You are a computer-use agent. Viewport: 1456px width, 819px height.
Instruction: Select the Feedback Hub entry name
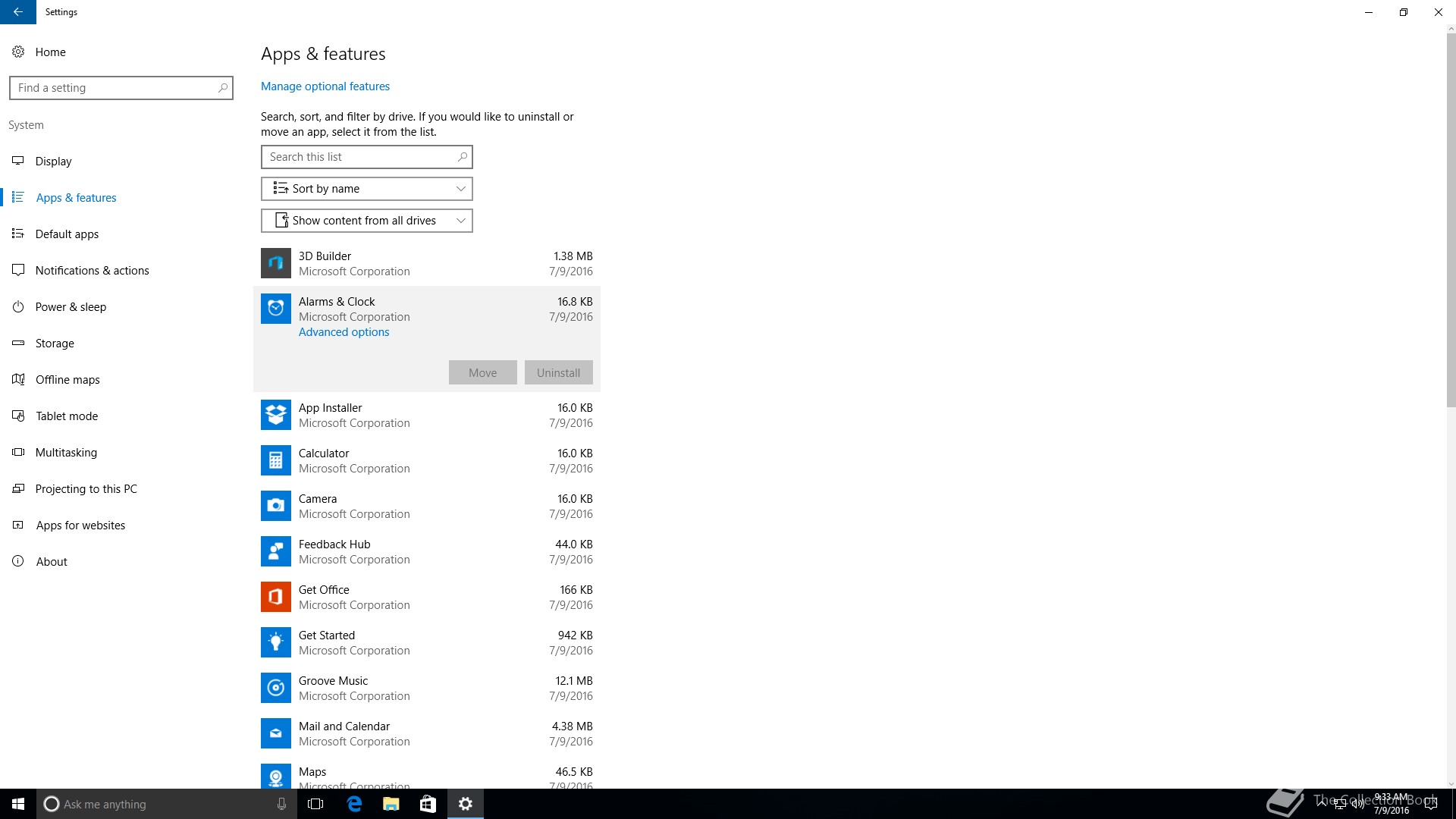click(334, 544)
